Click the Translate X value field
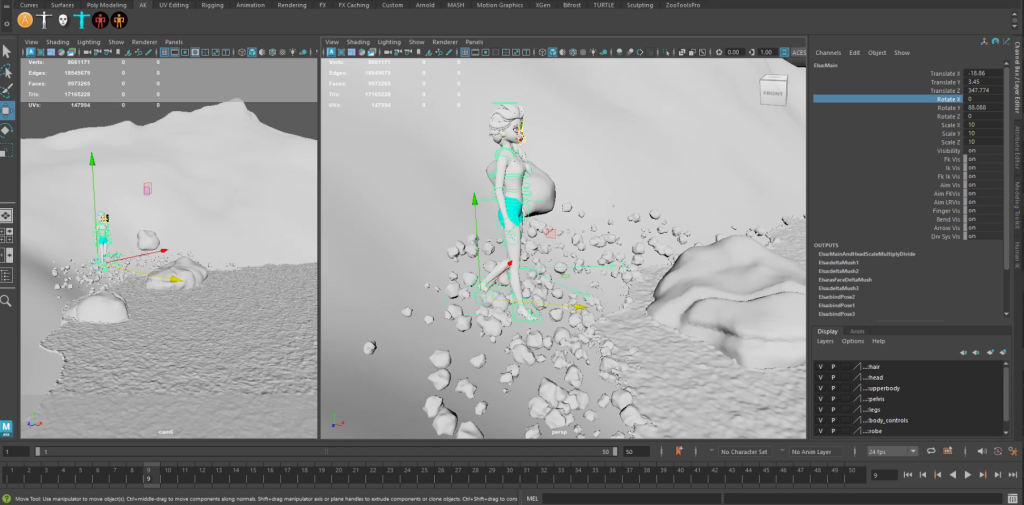 coord(984,73)
